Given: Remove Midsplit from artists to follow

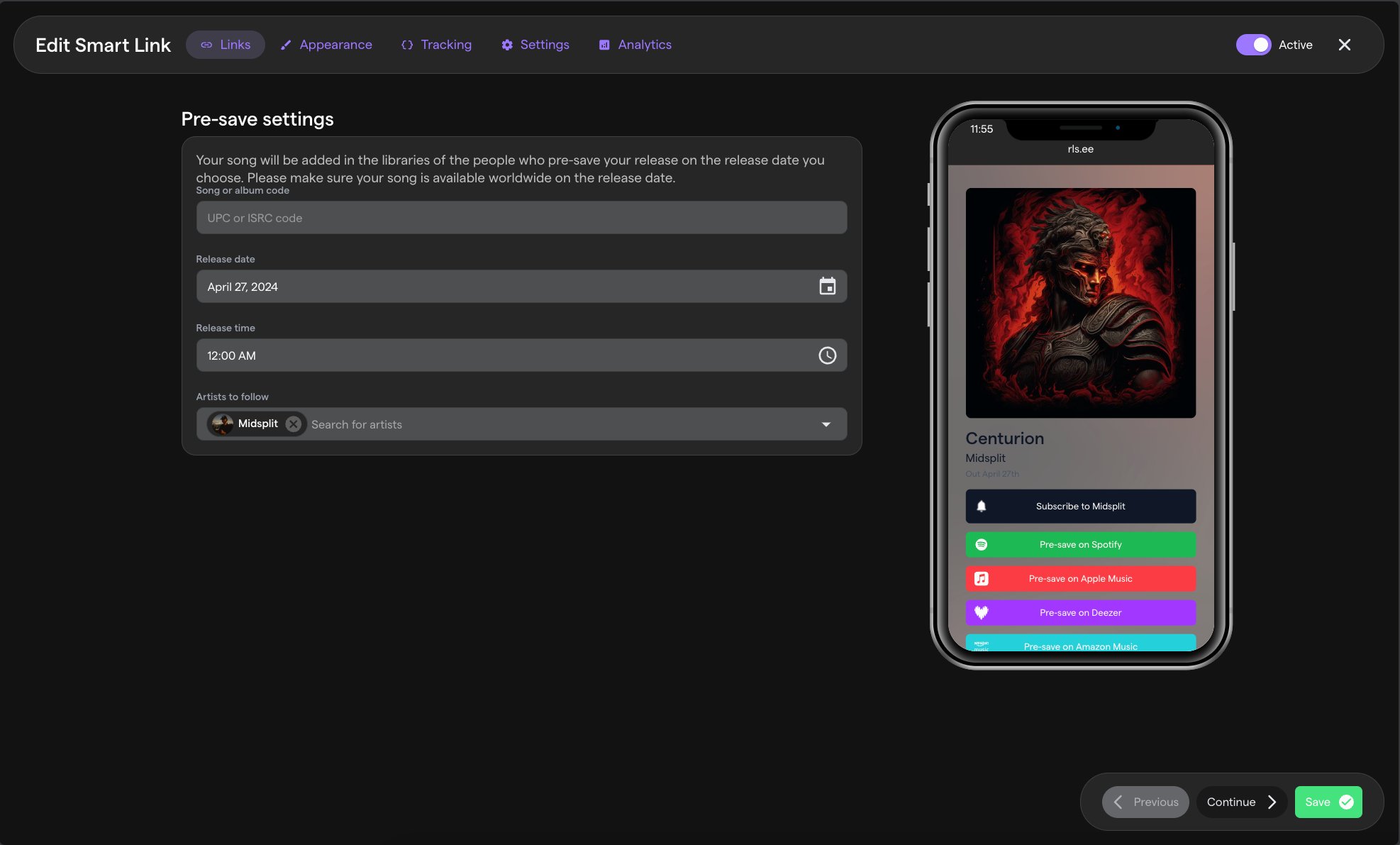Looking at the screenshot, I should click(x=294, y=424).
